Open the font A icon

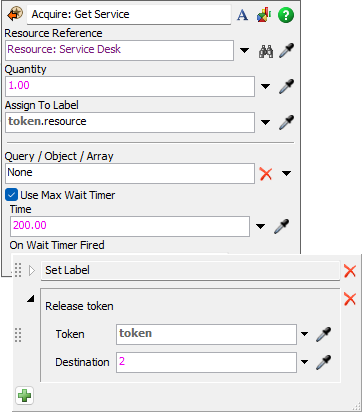pos(243,15)
